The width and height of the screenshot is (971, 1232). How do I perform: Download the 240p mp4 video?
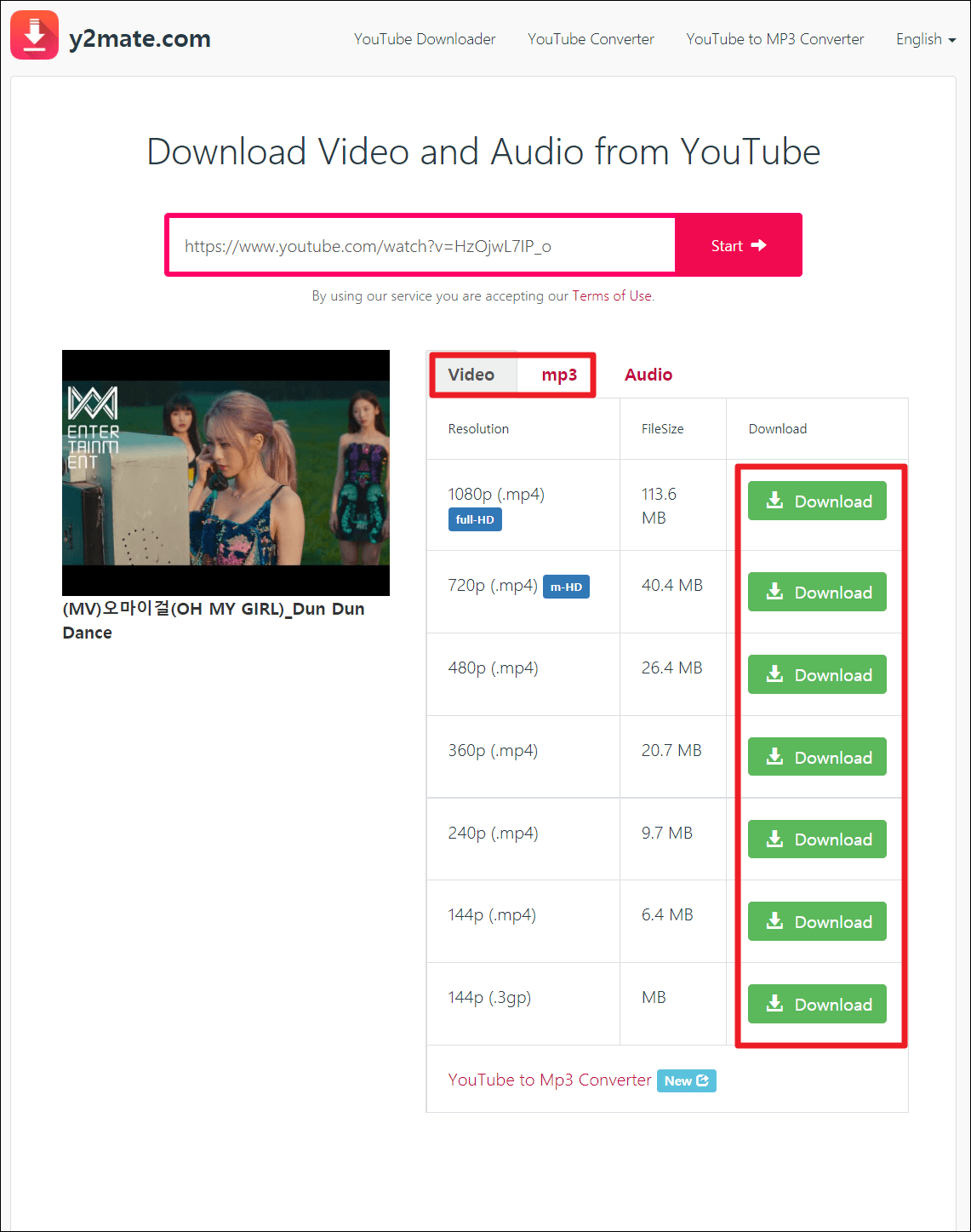tap(817, 839)
